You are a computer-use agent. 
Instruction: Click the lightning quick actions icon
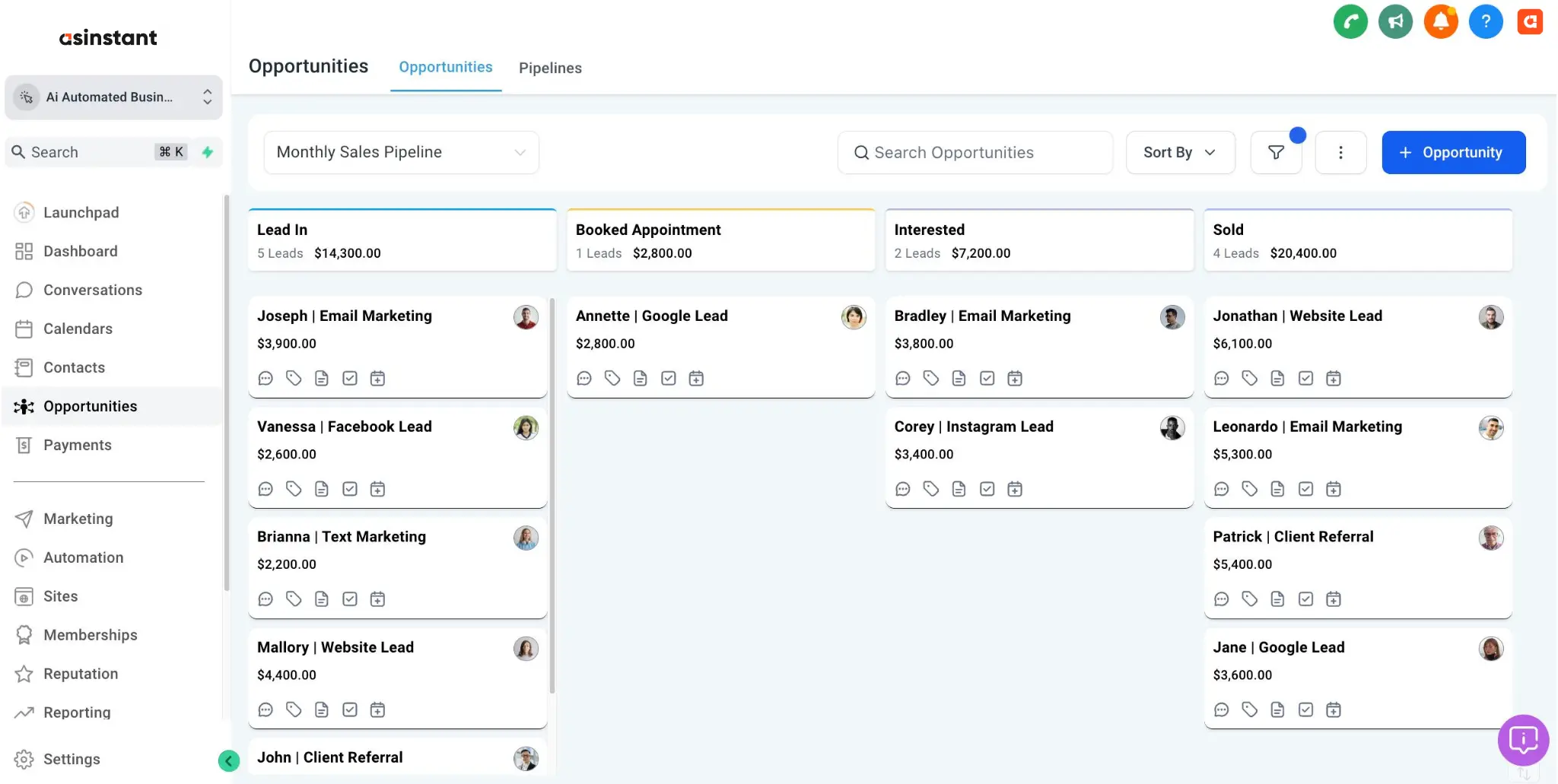[x=207, y=152]
